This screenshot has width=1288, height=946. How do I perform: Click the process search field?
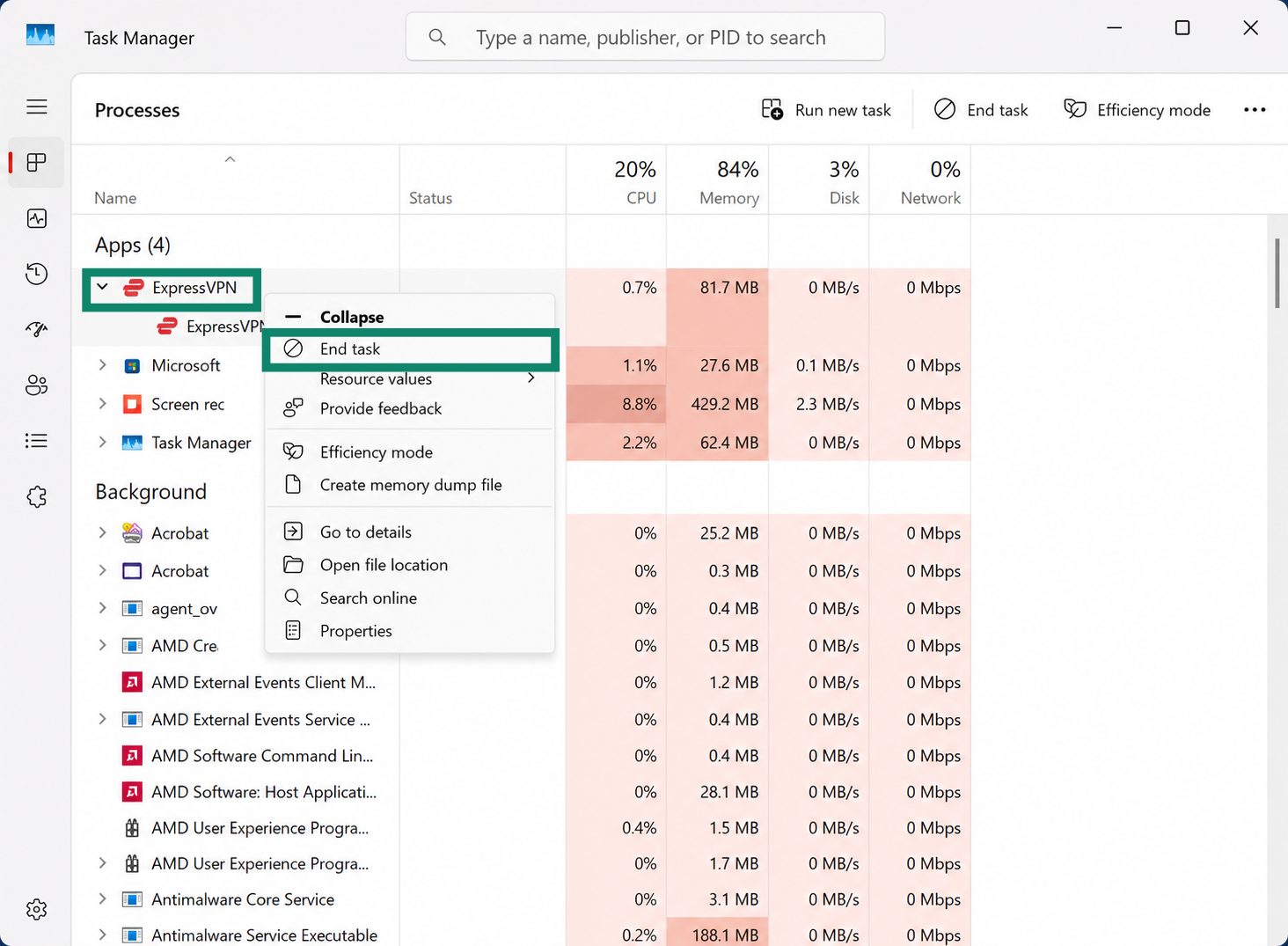click(x=645, y=37)
